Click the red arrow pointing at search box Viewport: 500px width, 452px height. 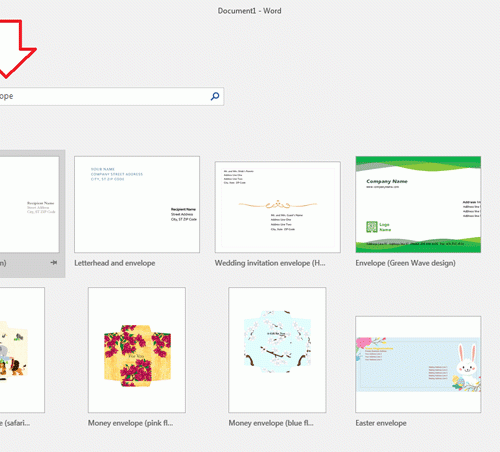tap(16, 49)
